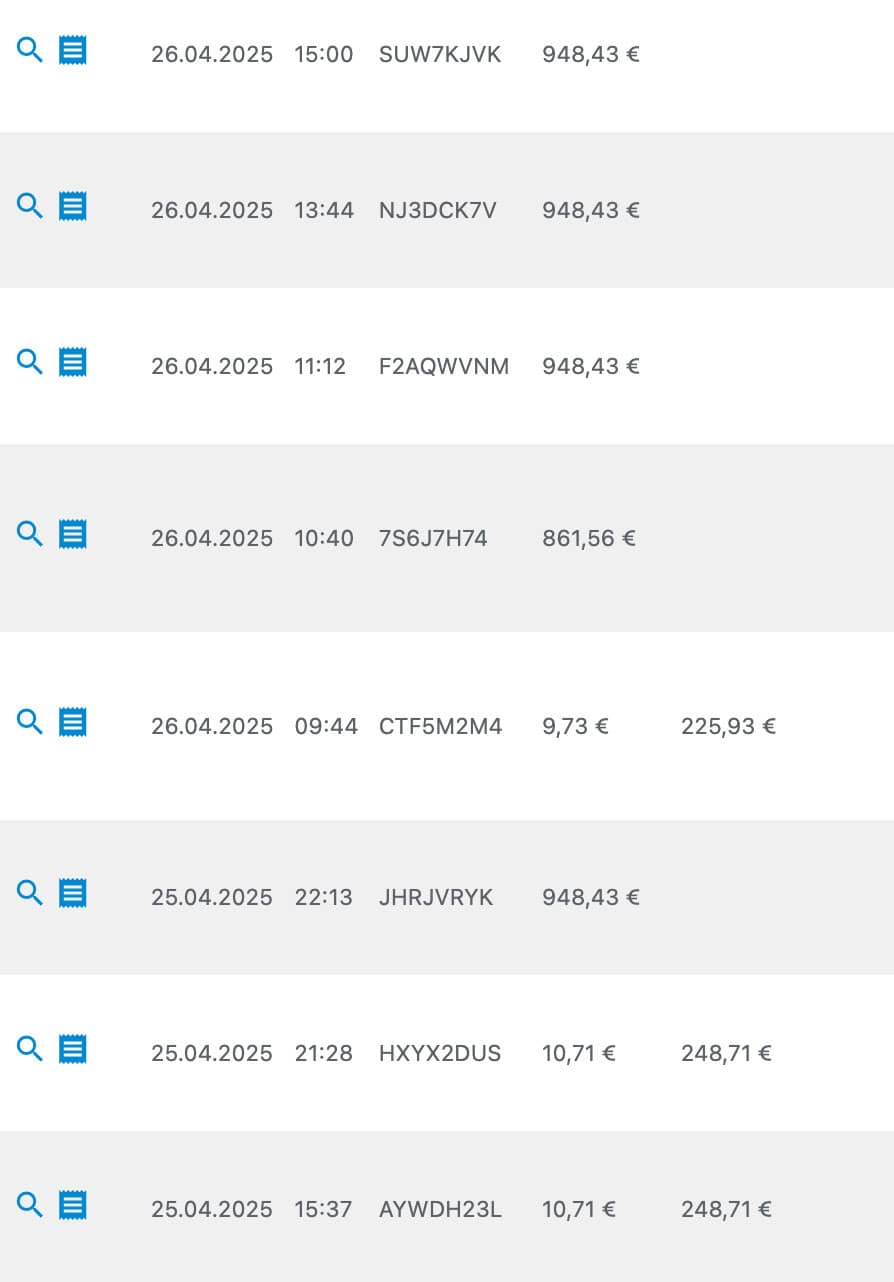The height and width of the screenshot is (1282, 894).
Task: Click search icon for JHRJVRYK
Action: point(30,893)
